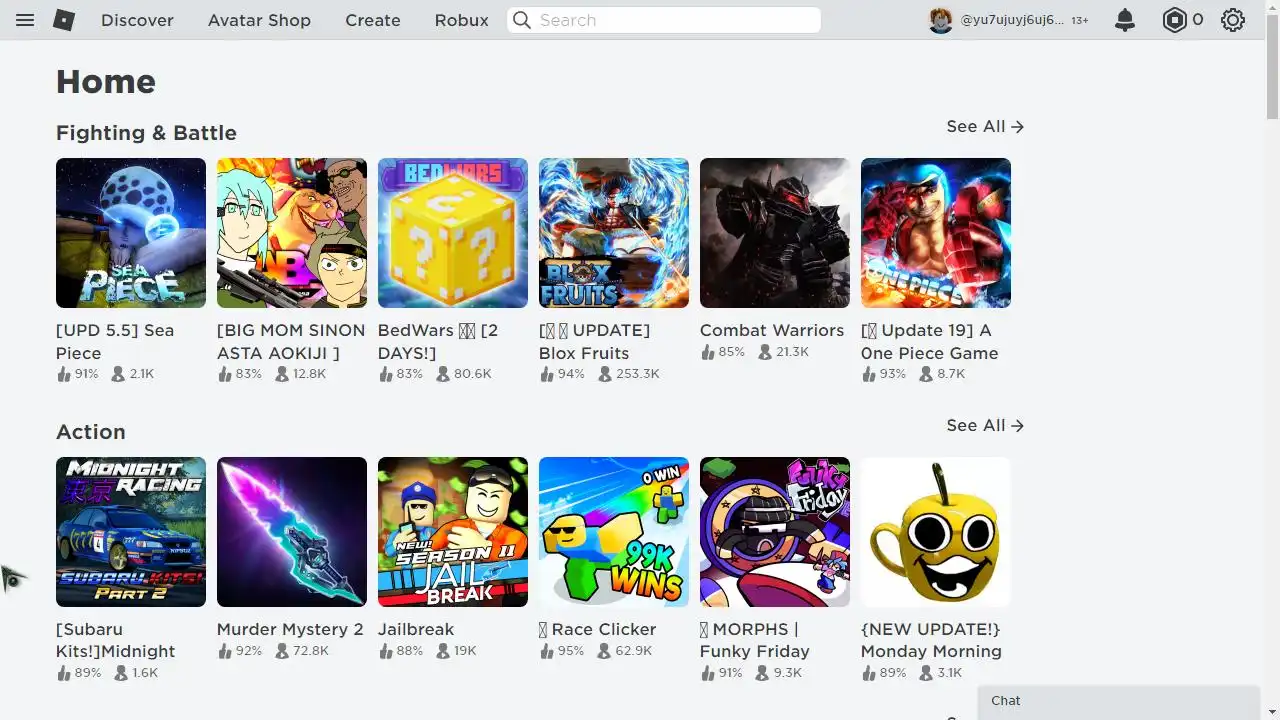Click the player icon beside 80.6K
Screen dimensions: 1280x720
[x=443, y=374]
